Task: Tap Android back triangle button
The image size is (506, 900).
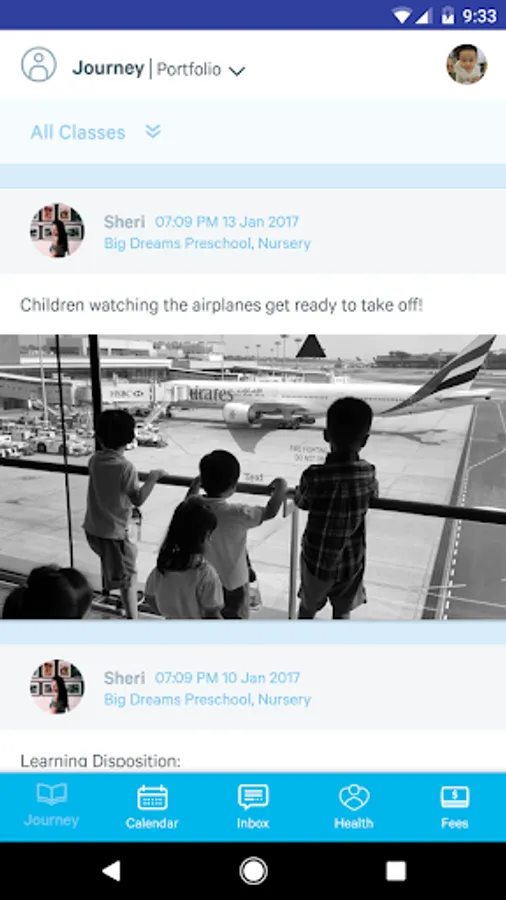Action: [111, 871]
